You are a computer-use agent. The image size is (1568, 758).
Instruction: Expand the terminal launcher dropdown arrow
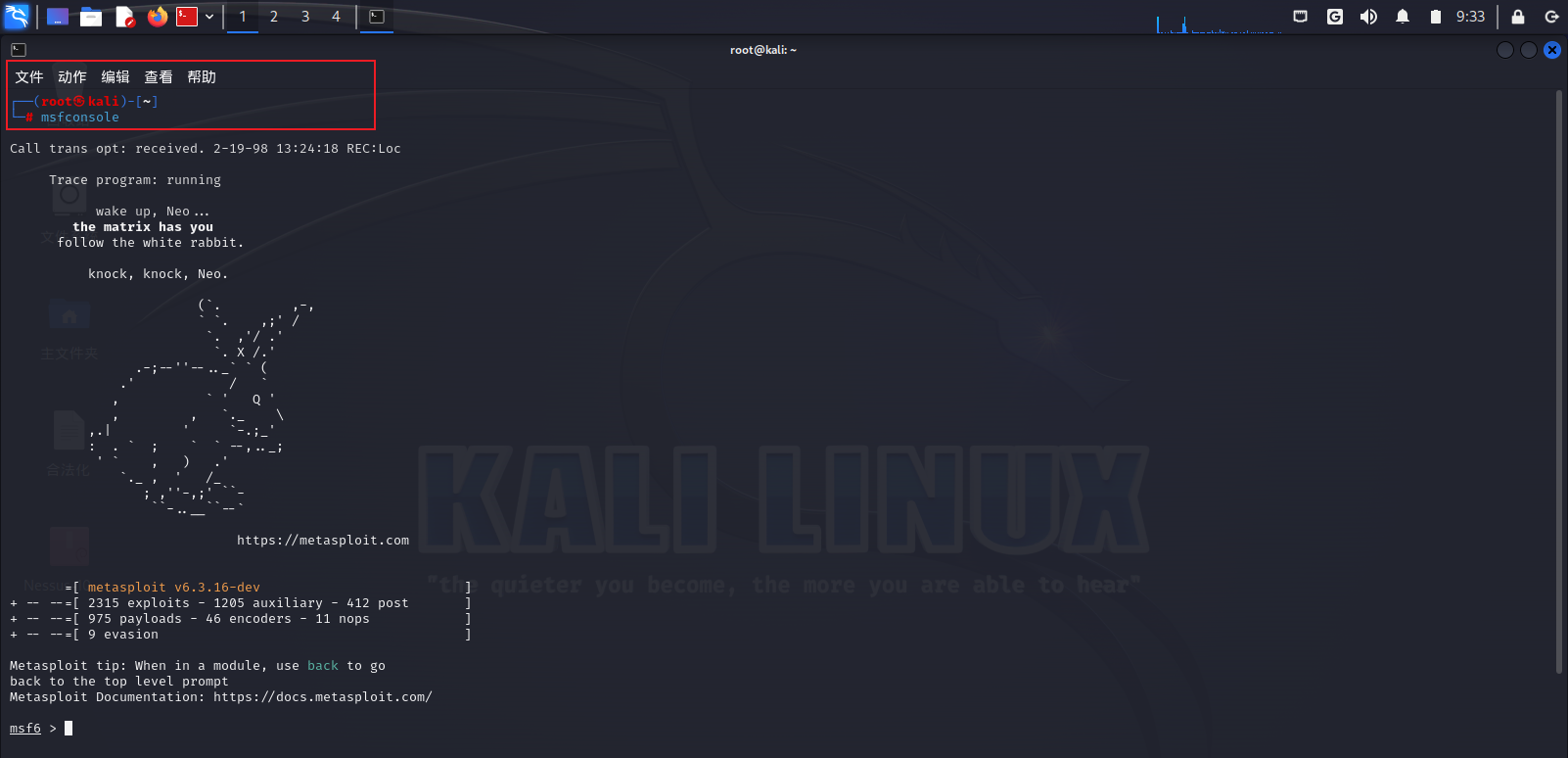point(209,17)
